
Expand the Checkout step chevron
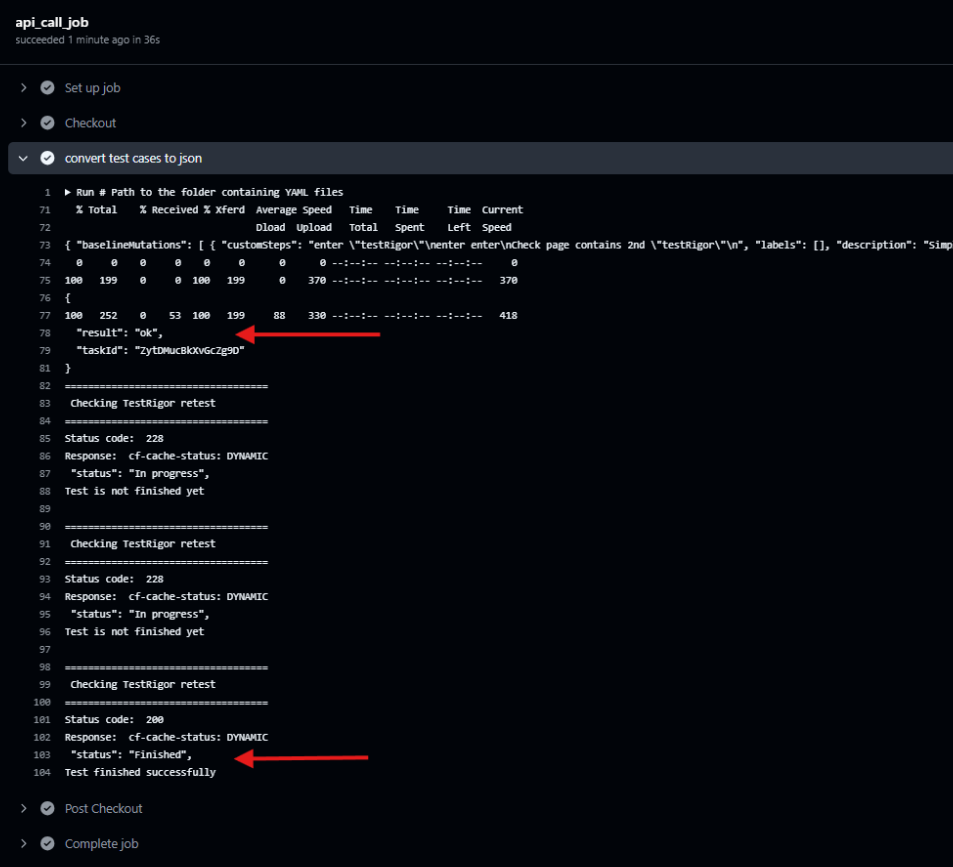coord(23,123)
